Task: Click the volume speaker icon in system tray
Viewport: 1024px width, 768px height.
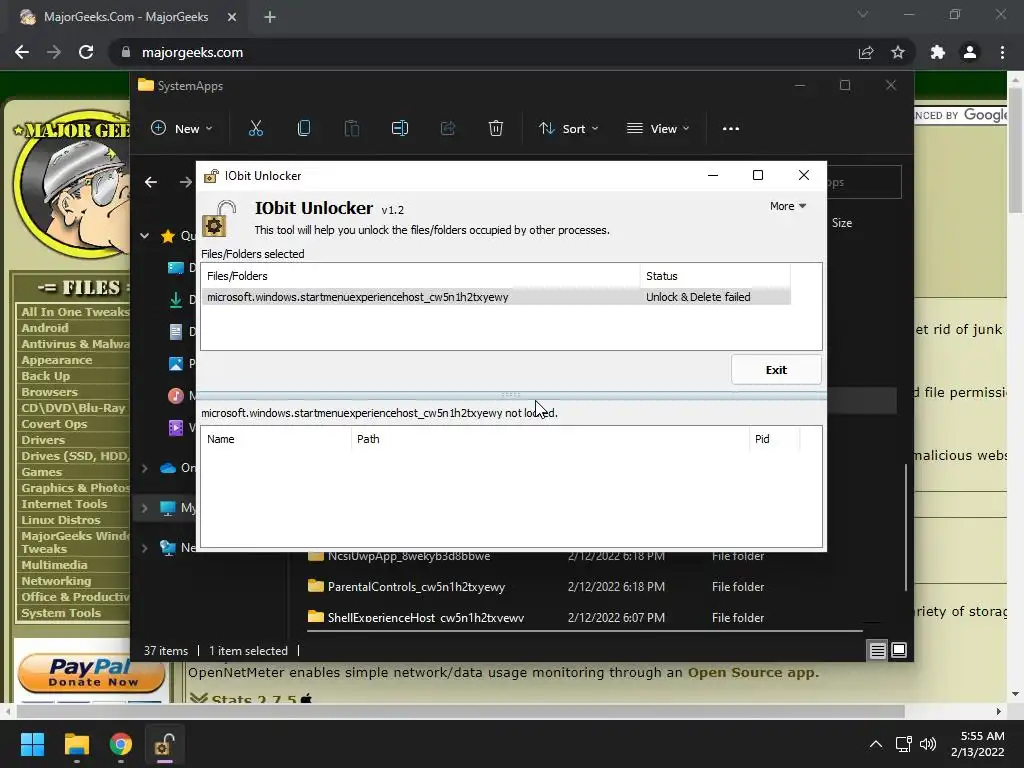Action: click(927, 744)
